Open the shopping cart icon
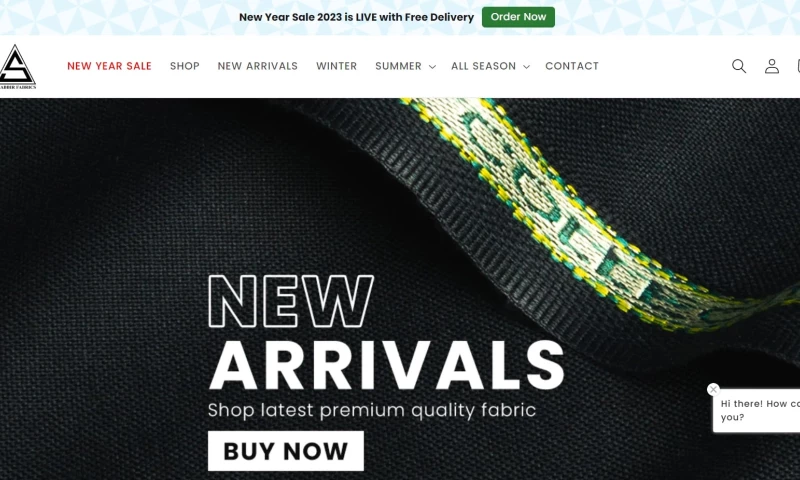 797,66
